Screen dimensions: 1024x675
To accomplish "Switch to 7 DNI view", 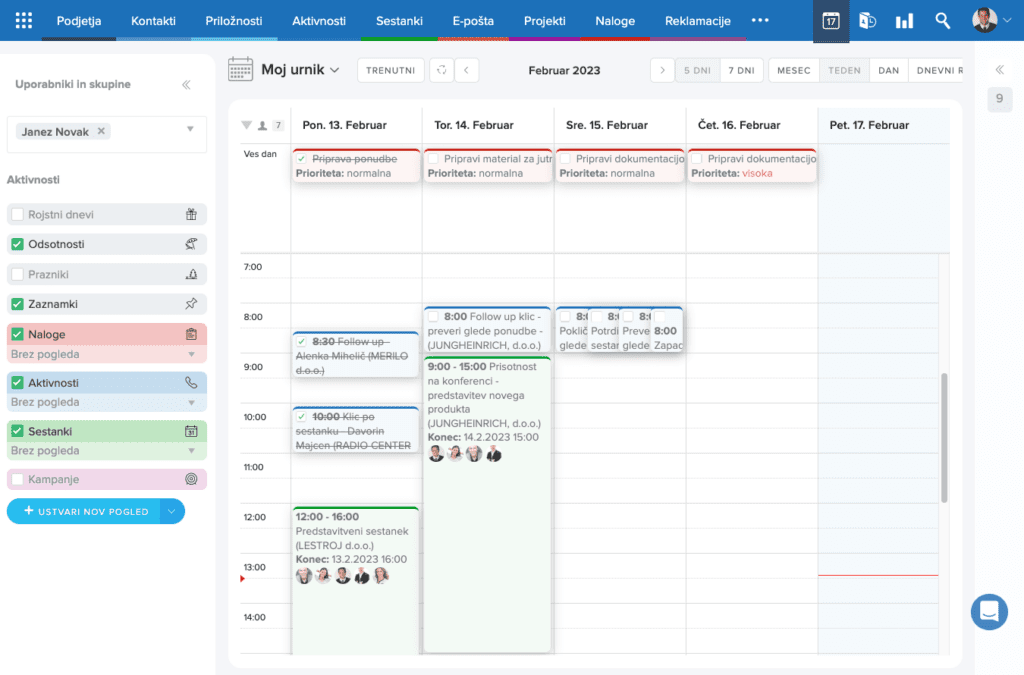I will (x=741, y=70).
